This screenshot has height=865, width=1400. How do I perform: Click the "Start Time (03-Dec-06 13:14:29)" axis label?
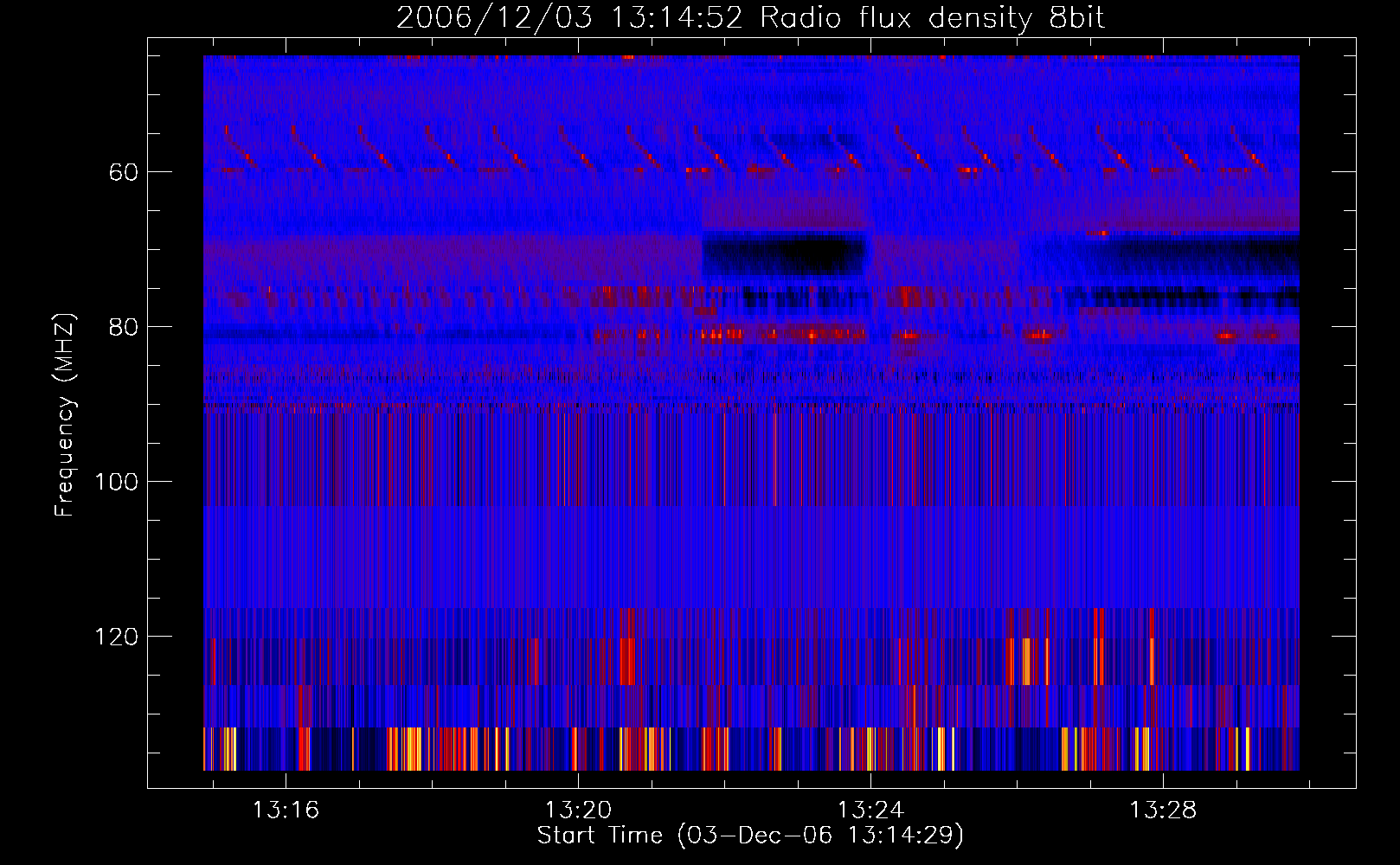(750, 836)
